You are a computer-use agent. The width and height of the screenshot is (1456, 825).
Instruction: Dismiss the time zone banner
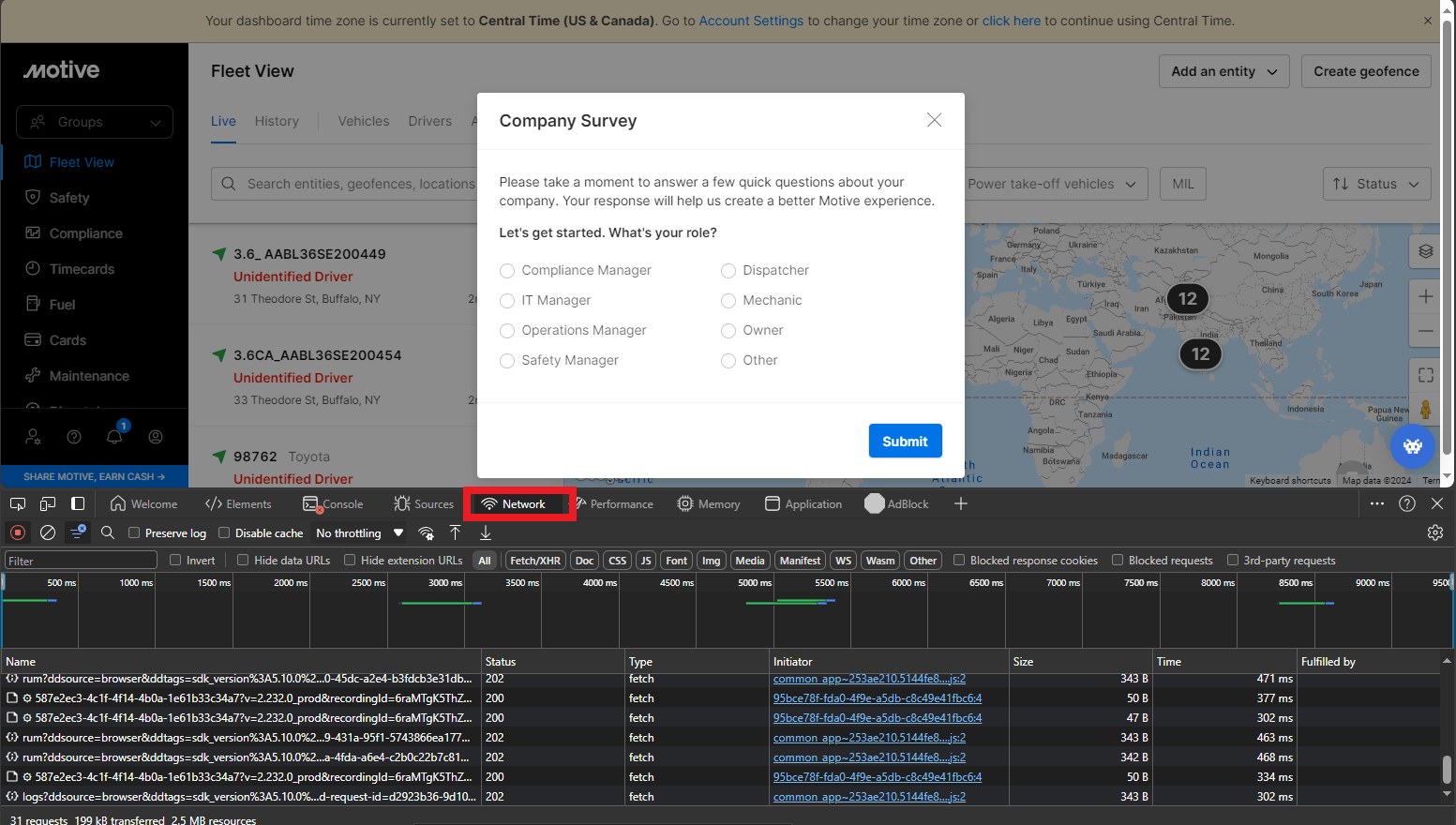[1428, 21]
